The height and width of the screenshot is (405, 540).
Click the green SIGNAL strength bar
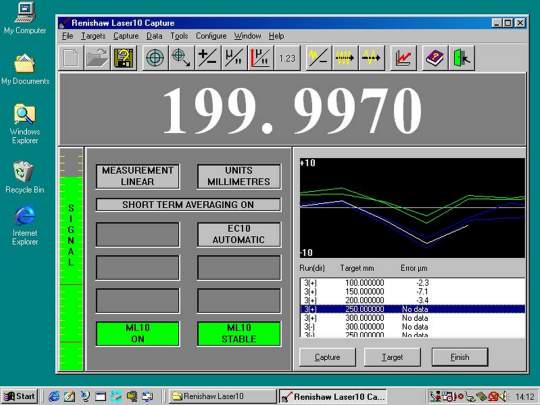tap(71, 274)
